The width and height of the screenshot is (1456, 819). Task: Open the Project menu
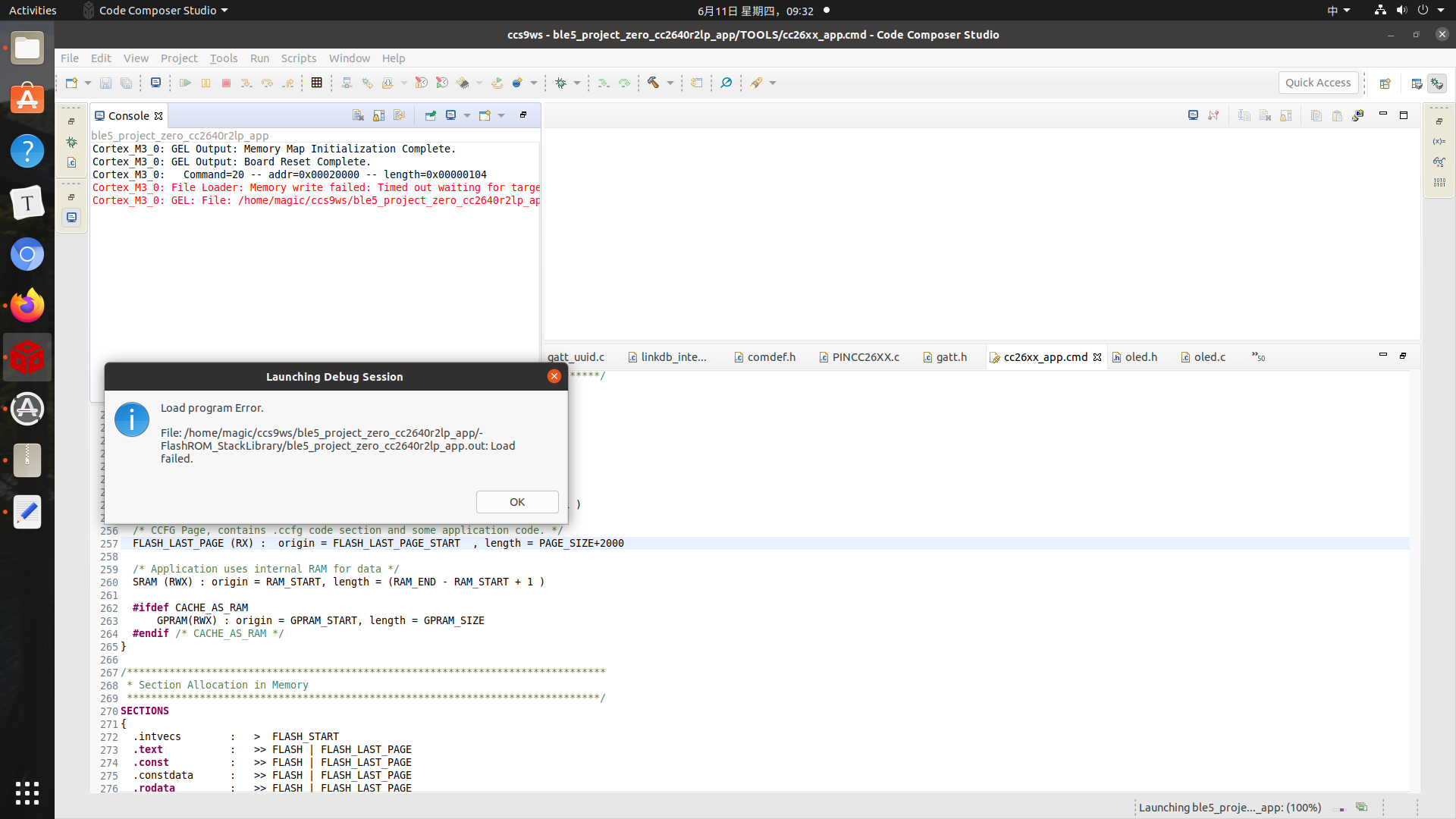pos(178,58)
